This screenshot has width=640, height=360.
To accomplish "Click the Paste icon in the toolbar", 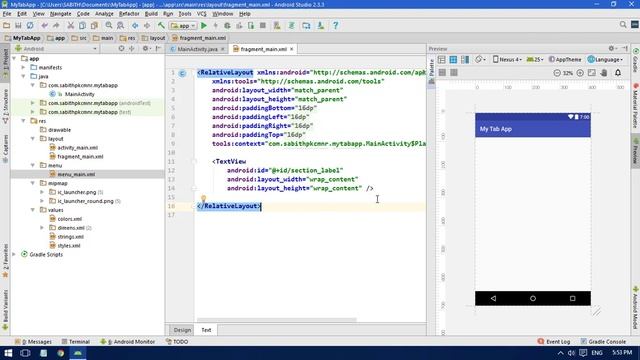I will tap(94, 25).
